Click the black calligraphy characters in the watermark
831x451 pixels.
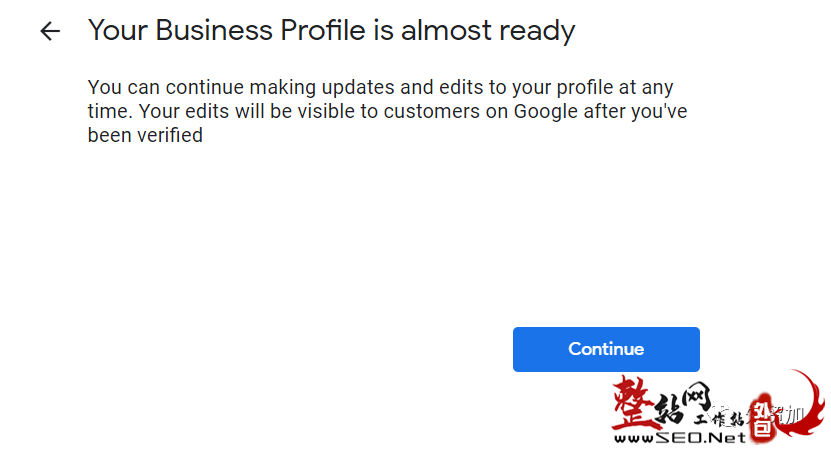pyautogui.click(x=684, y=403)
